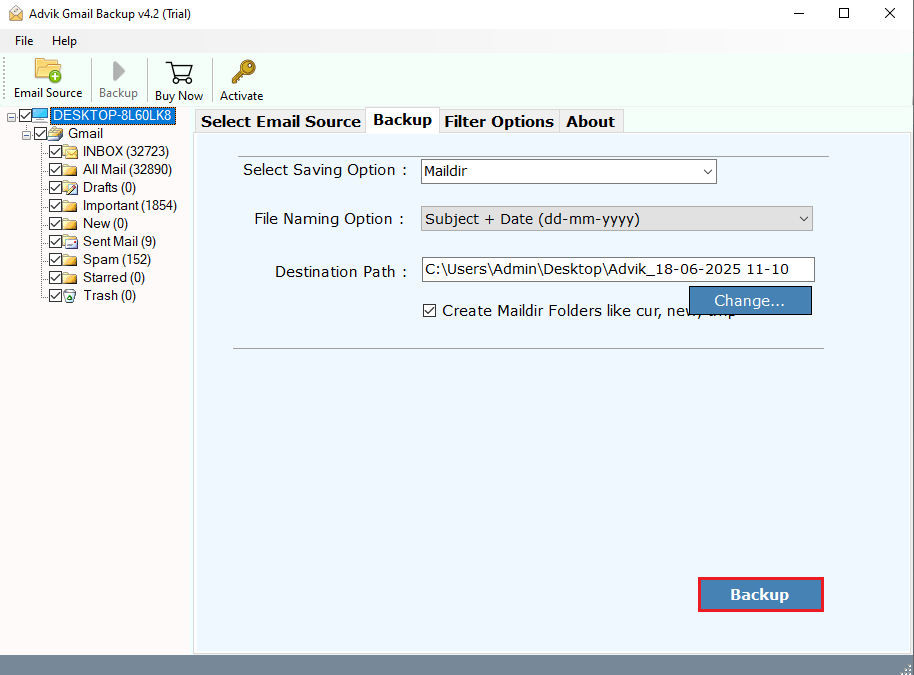Click the Change... destination button

click(x=750, y=300)
